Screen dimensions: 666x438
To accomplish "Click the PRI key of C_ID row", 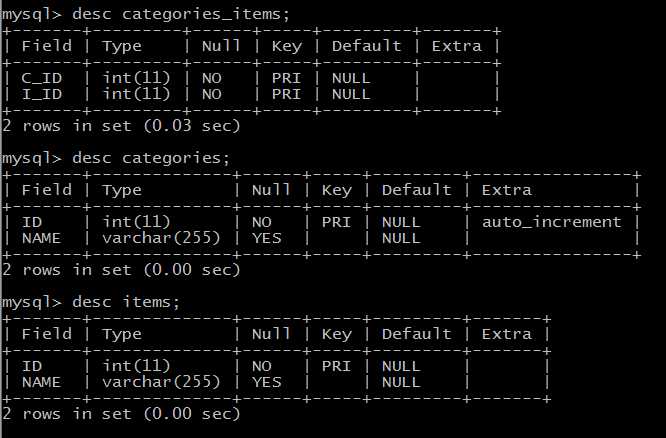I will 286,78.
